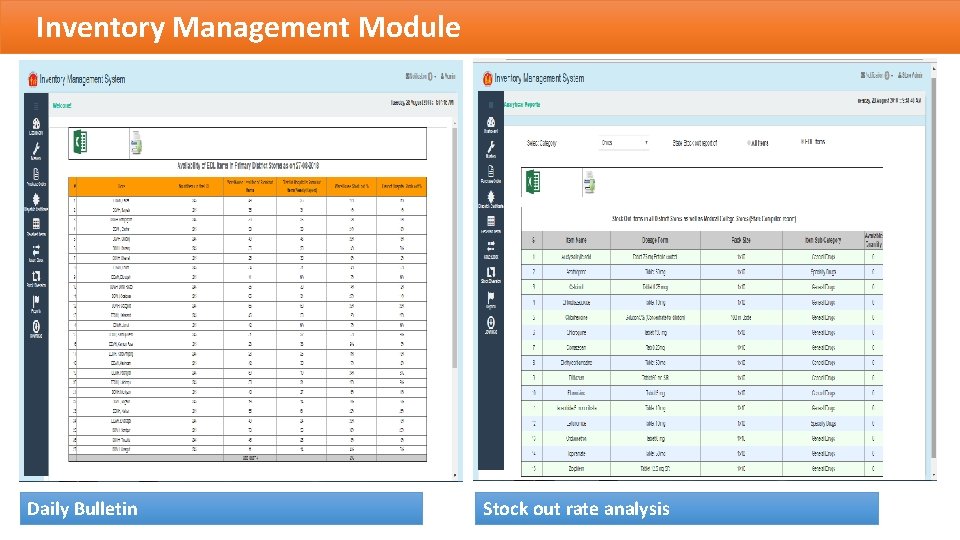
Task: Open the Purchase Order document icon in Daily Bulletin screen
Action: (36, 174)
